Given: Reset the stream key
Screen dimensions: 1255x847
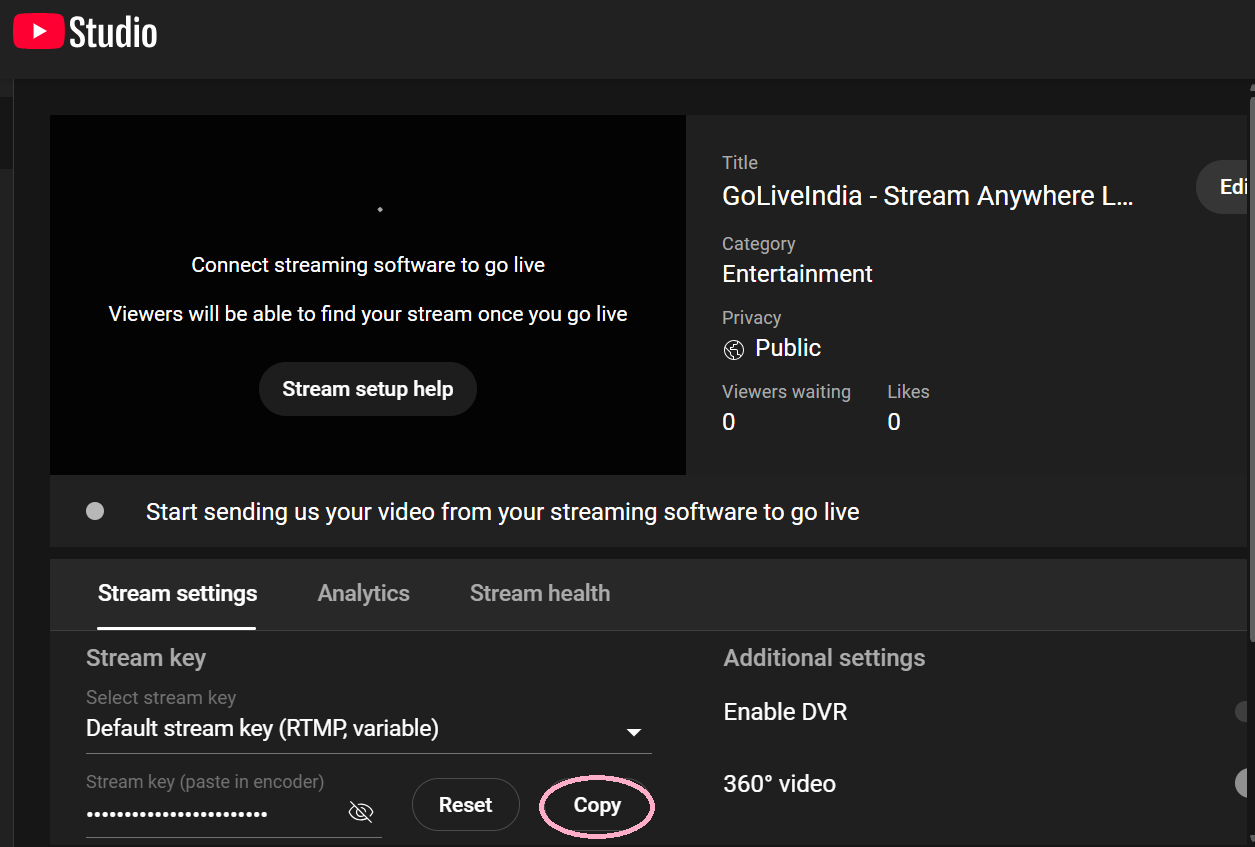Looking at the screenshot, I should coord(465,805).
